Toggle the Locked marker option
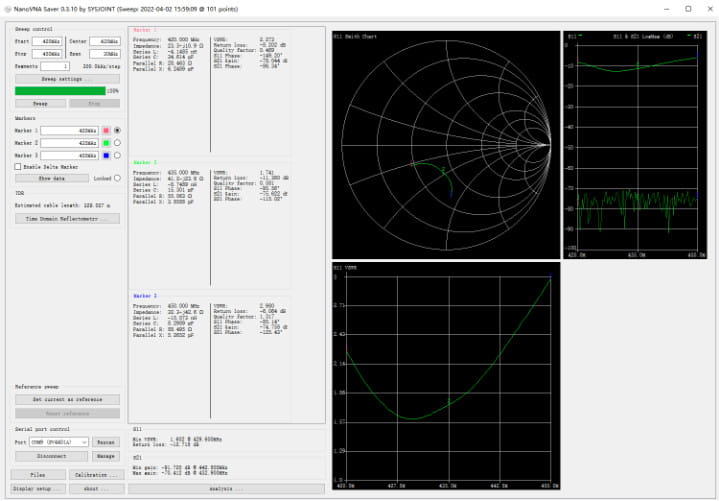The height and width of the screenshot is (501, 719). (117, 178)
